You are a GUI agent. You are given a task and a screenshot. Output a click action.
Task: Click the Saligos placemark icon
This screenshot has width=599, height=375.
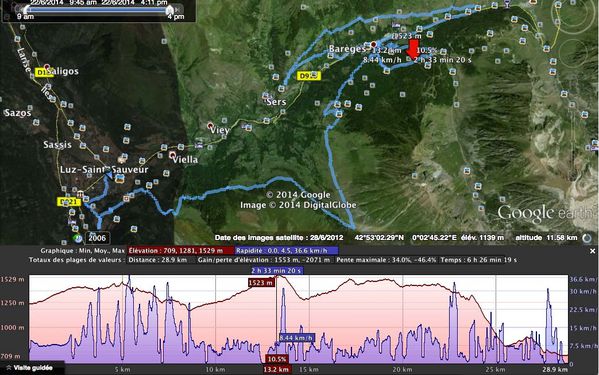tap(47, 67)
